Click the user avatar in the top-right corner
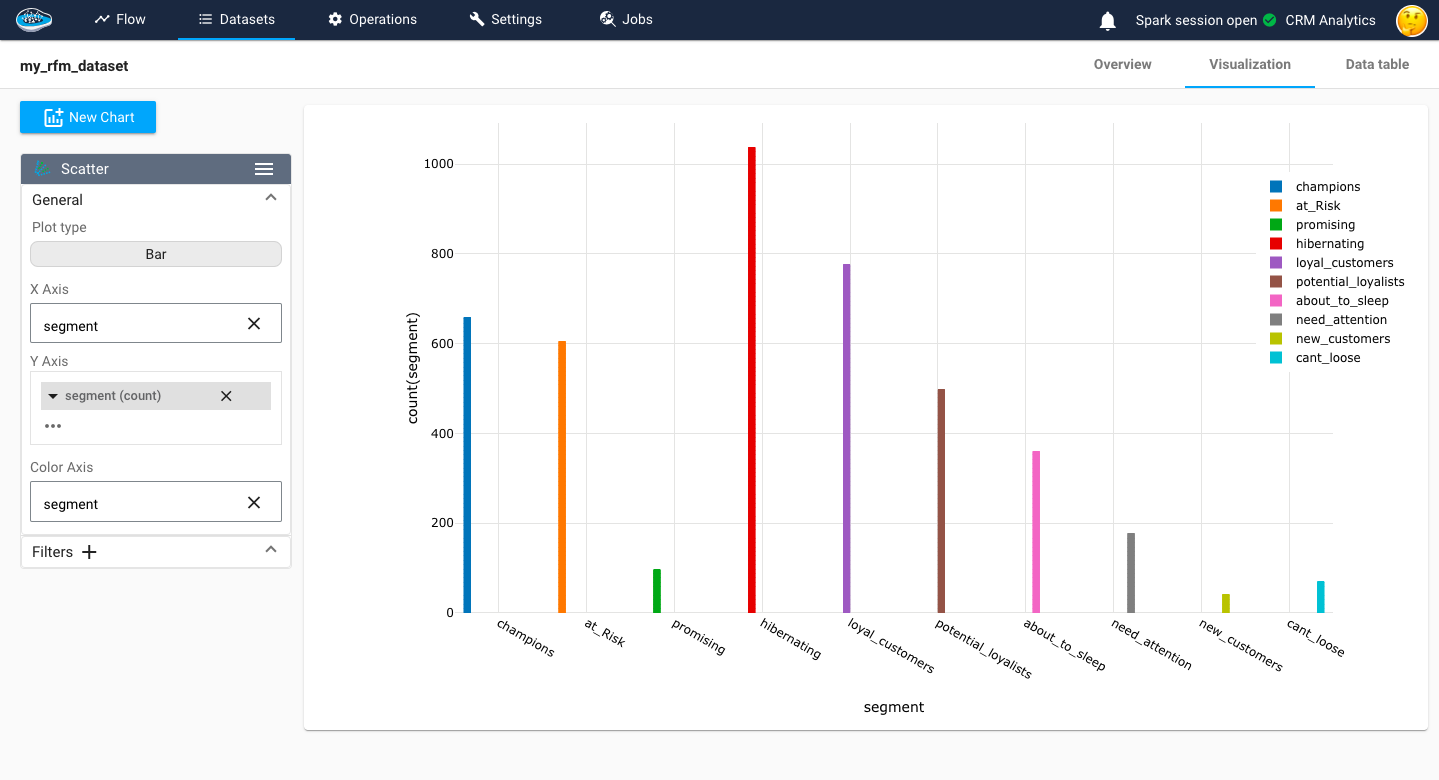Screen dimensions: 1439x780 [1410, 20]
